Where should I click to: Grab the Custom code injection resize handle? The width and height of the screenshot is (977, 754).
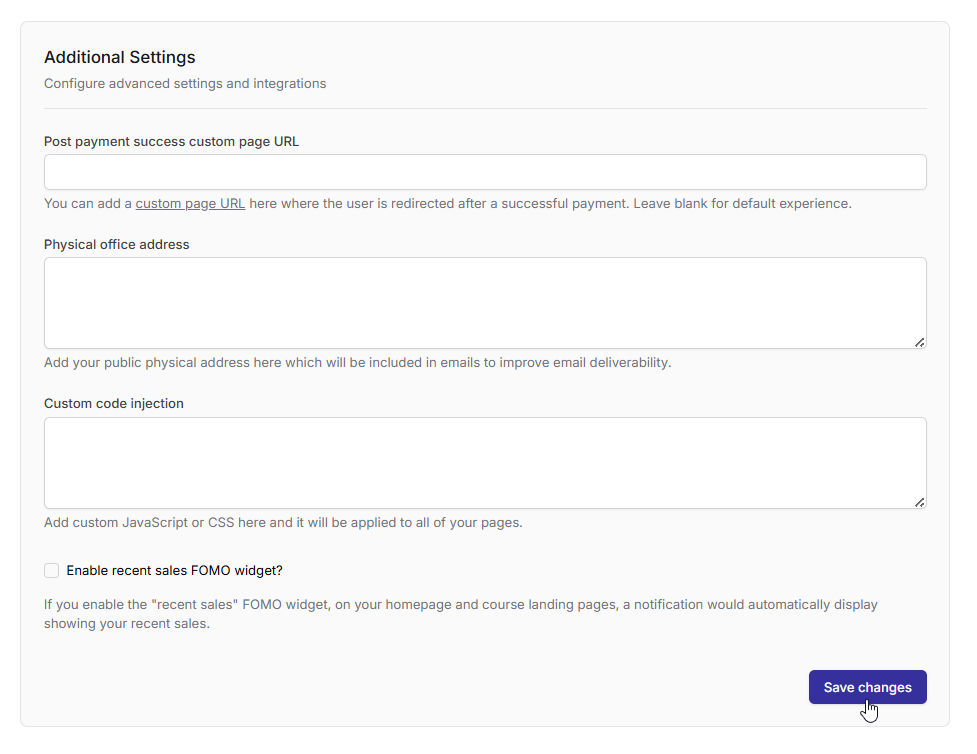click(919, 502)
